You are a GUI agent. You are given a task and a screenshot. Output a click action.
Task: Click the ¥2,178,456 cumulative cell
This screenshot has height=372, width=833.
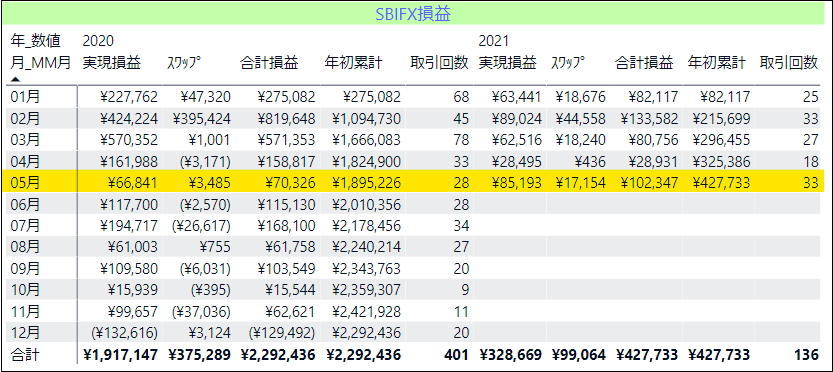[366, 225]
